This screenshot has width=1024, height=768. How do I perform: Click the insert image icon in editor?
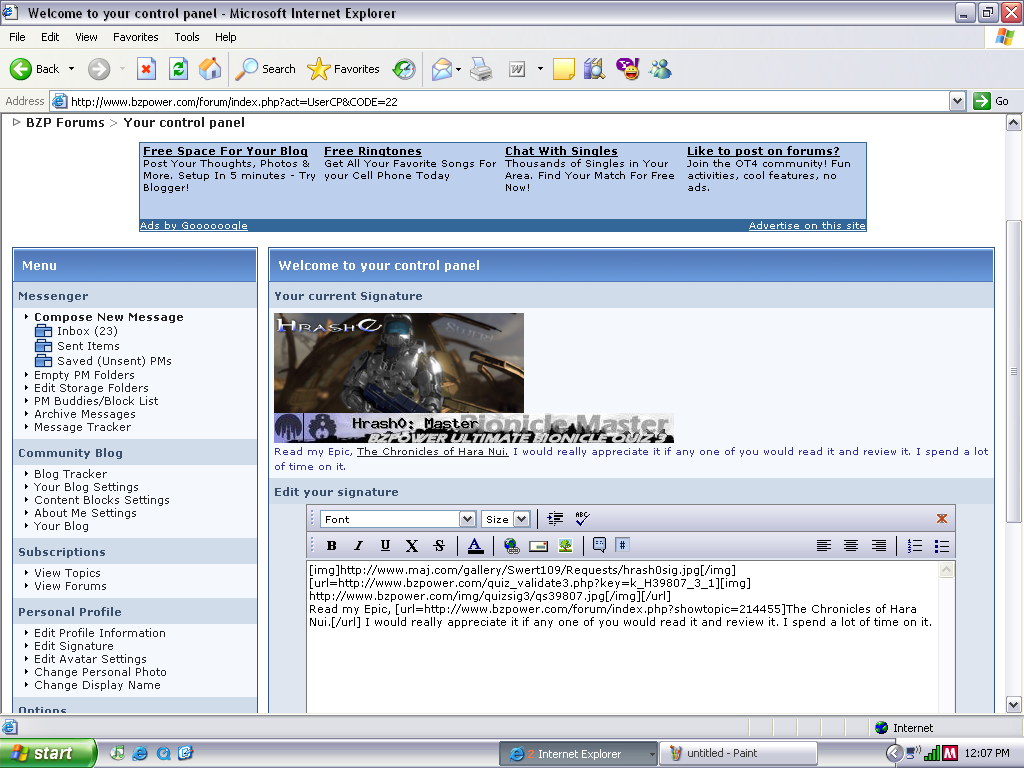(x=565, y=546)
